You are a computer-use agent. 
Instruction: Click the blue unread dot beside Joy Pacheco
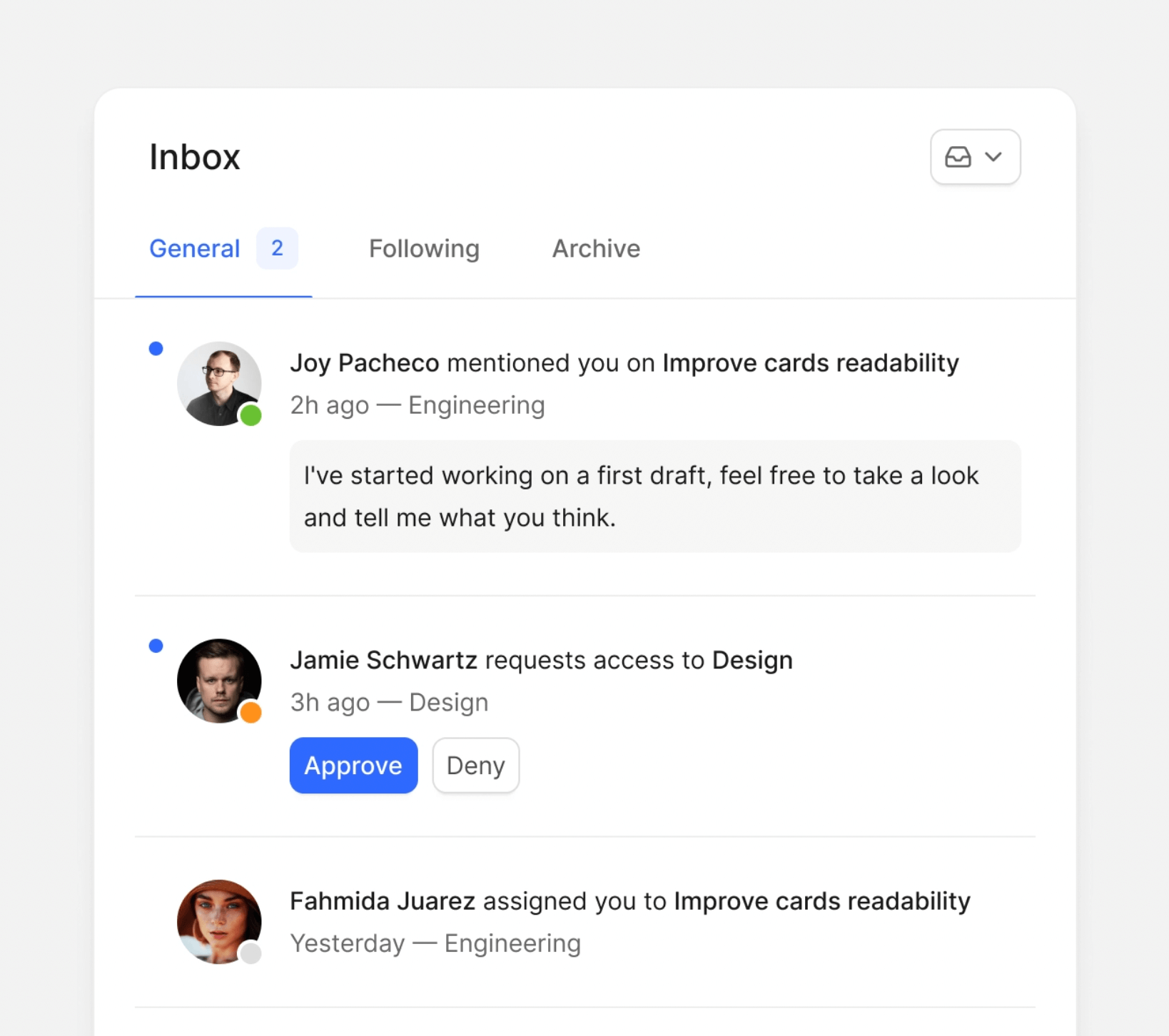156,349
